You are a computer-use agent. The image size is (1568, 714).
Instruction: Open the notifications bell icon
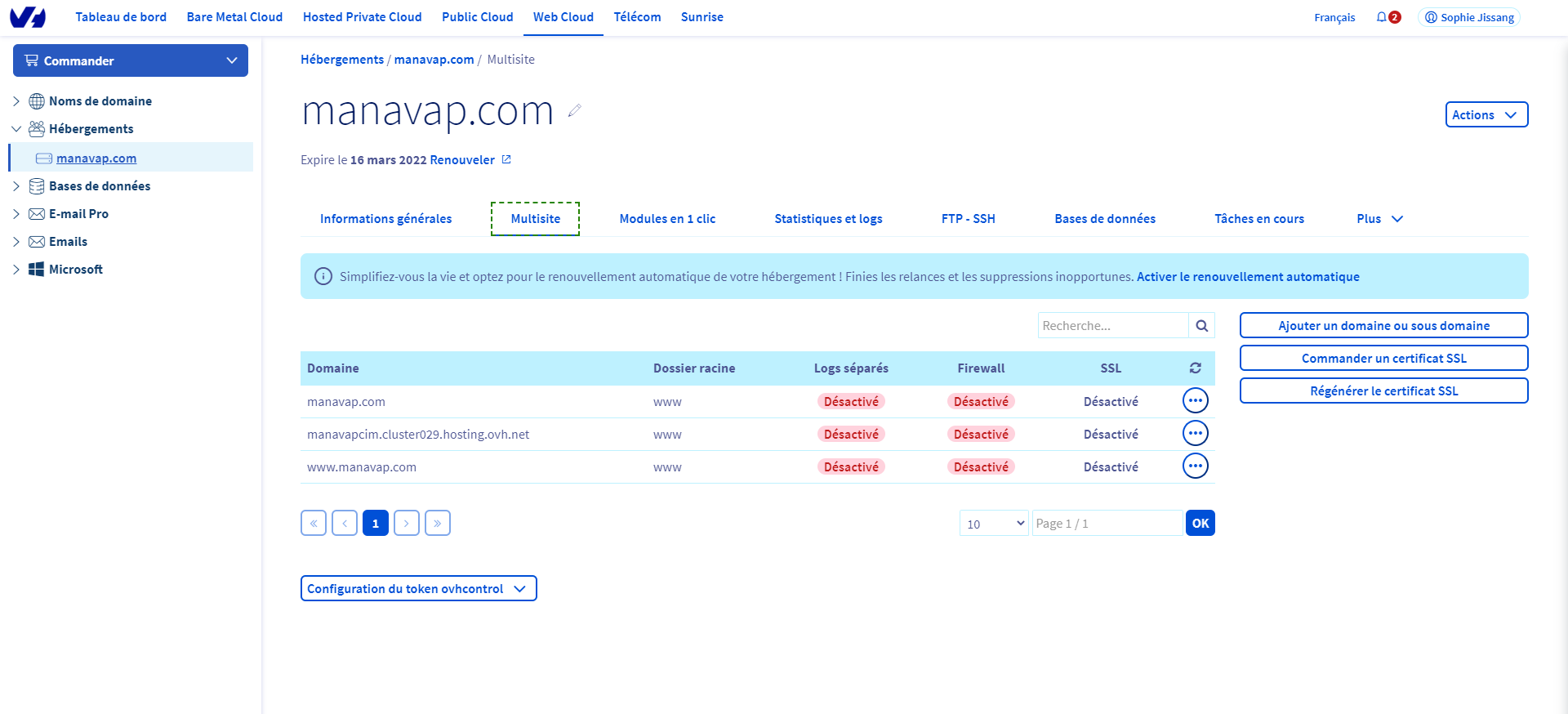pyautogui.click(x=1382, y=17)
